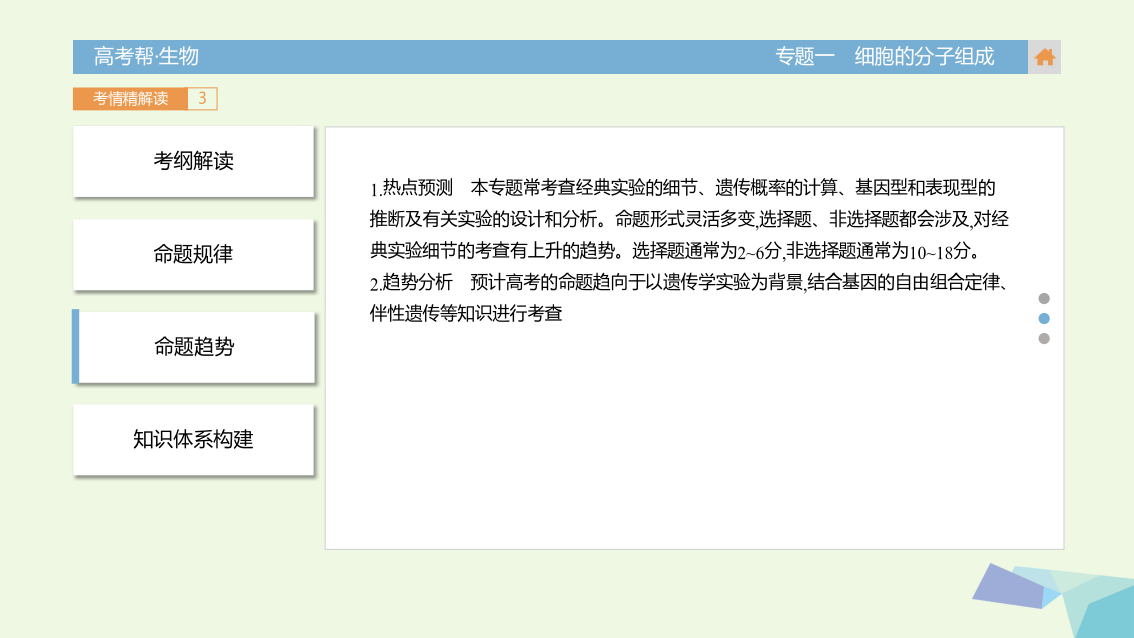This screenshot has height=638, width=1134.
Task: Click the 专题一 细胞的分子组成 header text
Action: 884,56
